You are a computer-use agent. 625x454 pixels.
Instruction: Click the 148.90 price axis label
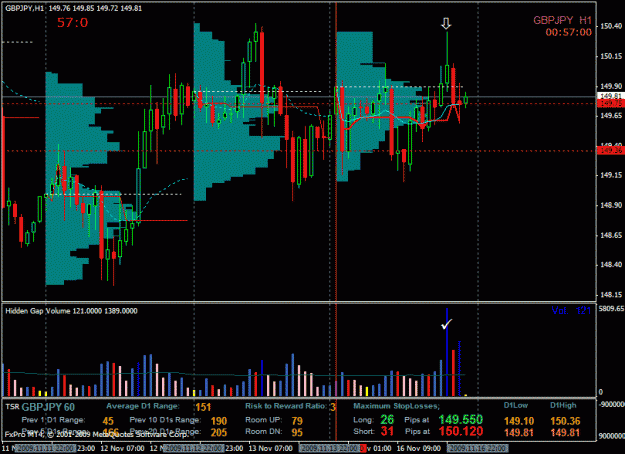[x=611, y=205]
